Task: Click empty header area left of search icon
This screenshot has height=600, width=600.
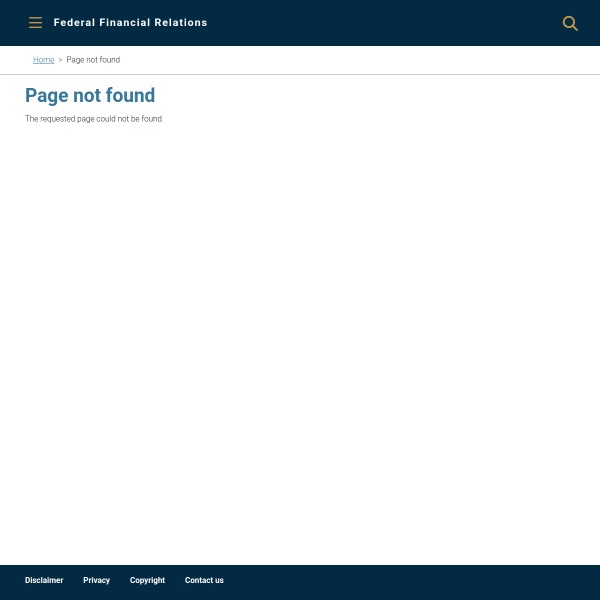Action: tap(400, 23)
